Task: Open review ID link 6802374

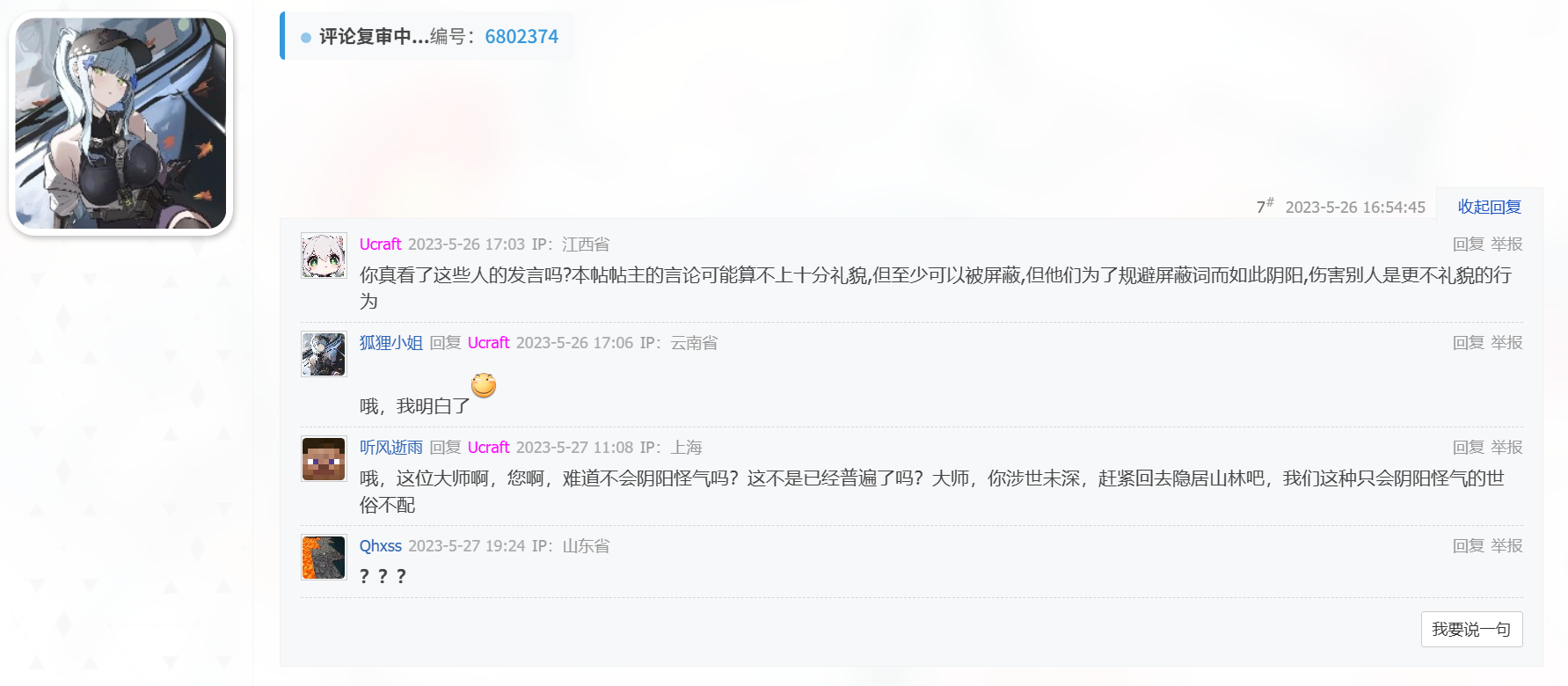Action: click(521, 37)
